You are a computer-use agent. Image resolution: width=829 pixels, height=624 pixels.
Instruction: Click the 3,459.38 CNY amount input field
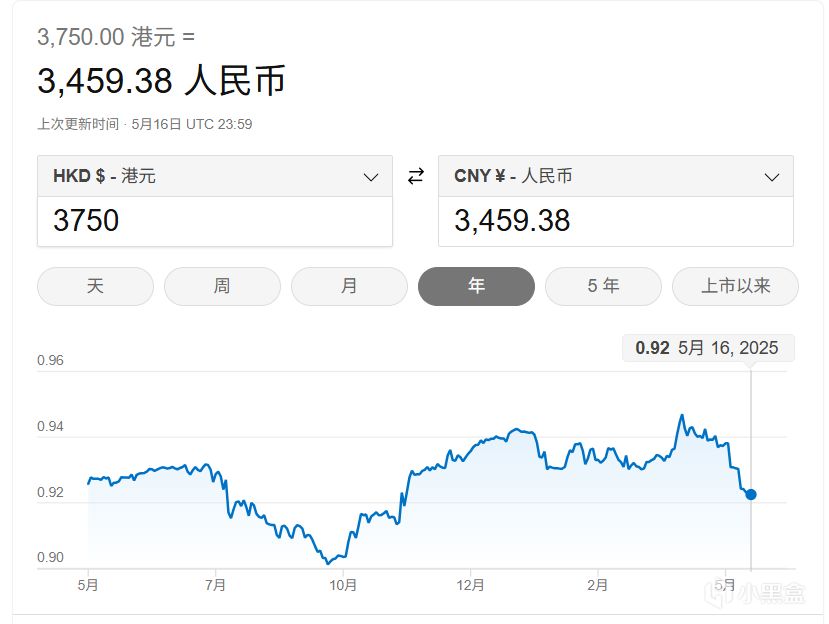tap(616, 221)
